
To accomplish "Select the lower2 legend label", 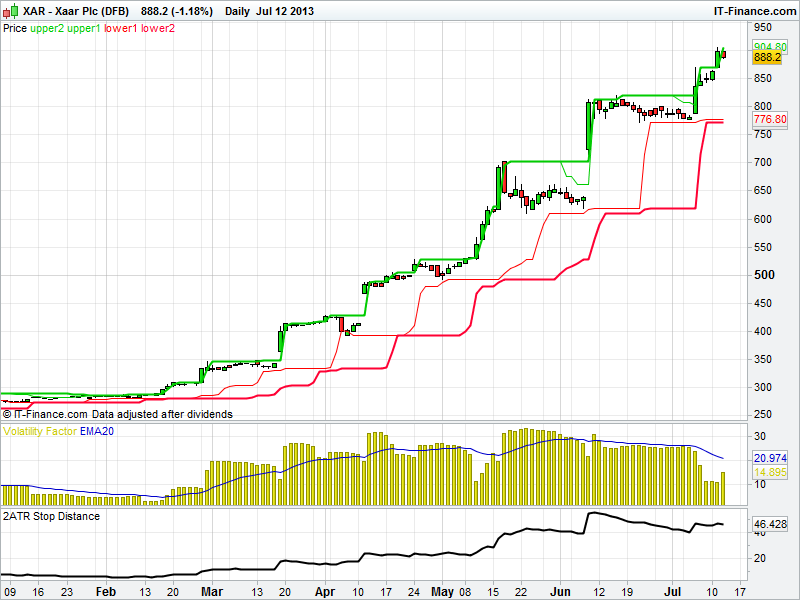I will [x=158, y=29].
